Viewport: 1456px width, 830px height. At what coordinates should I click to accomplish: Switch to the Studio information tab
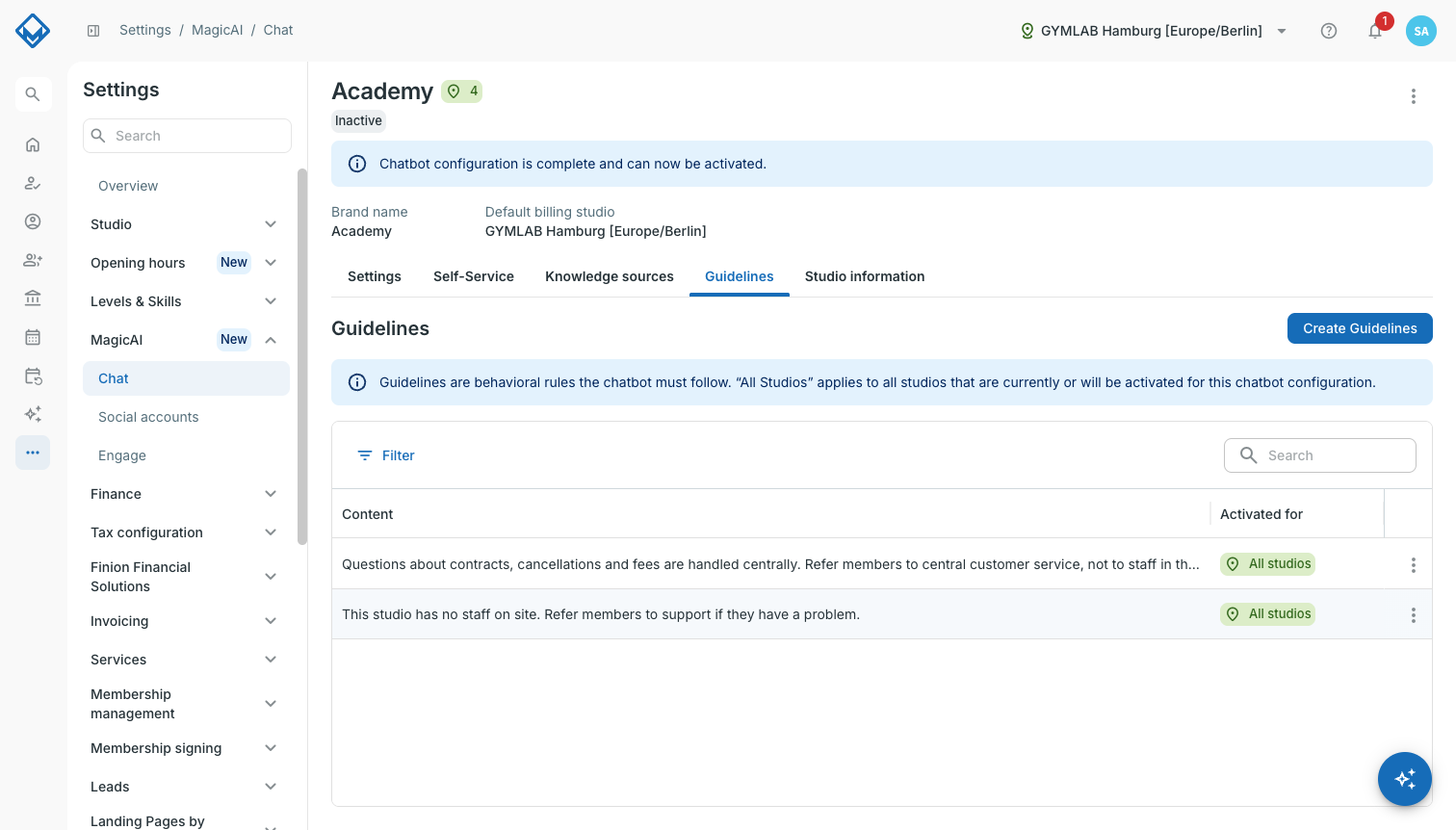(865, 276)
